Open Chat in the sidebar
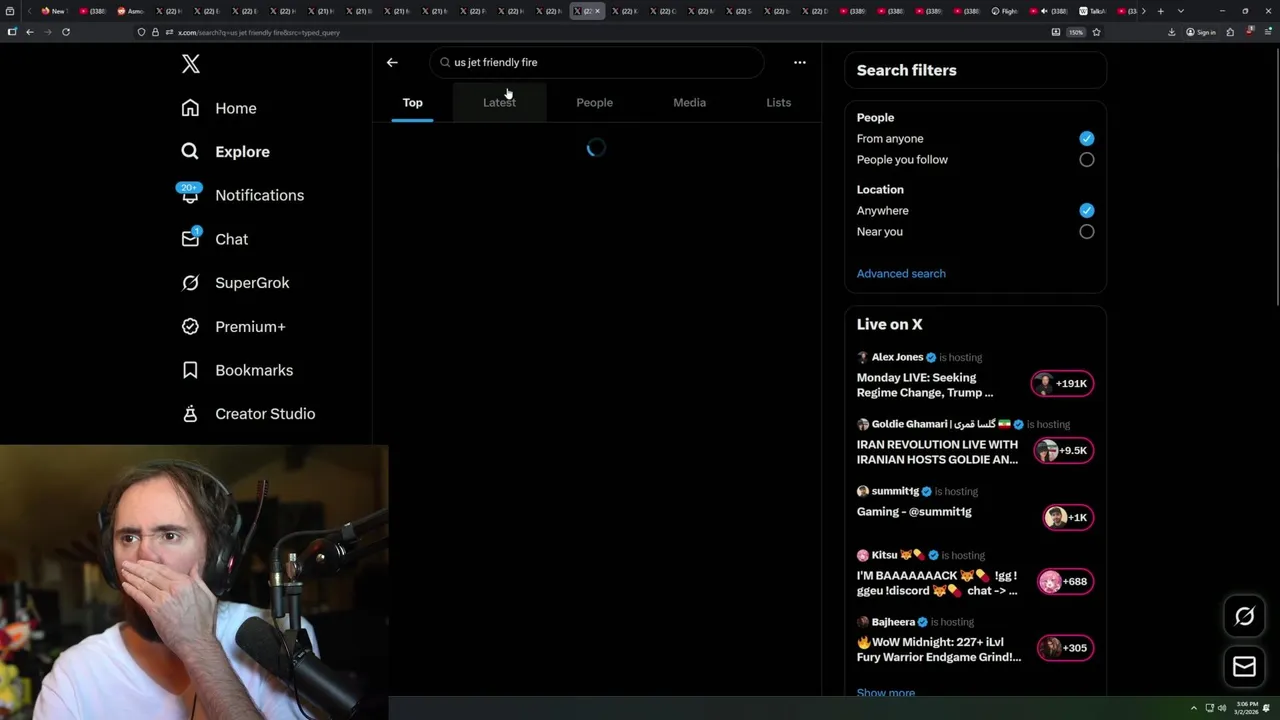Viewport: 1280px width, 720px height. [215, 239]
